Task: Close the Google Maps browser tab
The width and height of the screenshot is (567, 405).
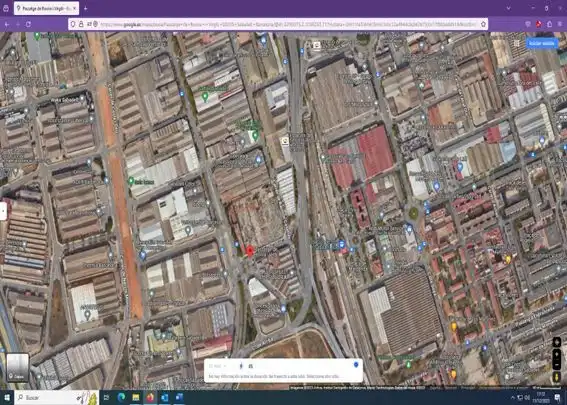Action: (x=74, y=8)
